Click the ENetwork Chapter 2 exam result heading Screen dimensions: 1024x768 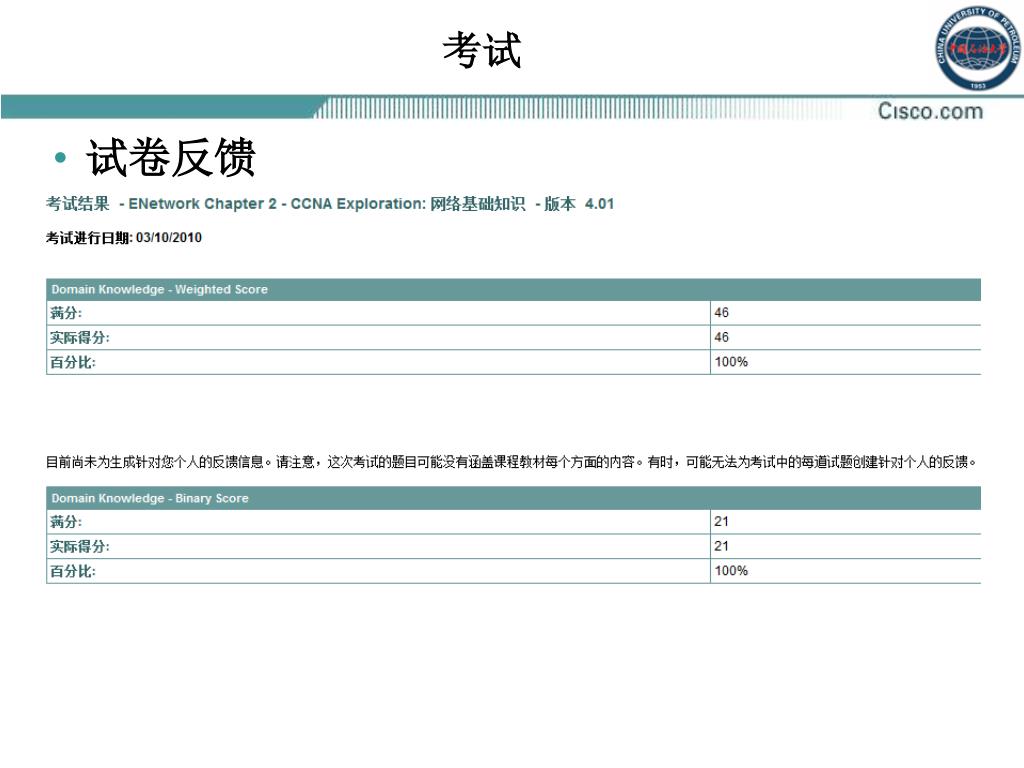click(330, 204)
